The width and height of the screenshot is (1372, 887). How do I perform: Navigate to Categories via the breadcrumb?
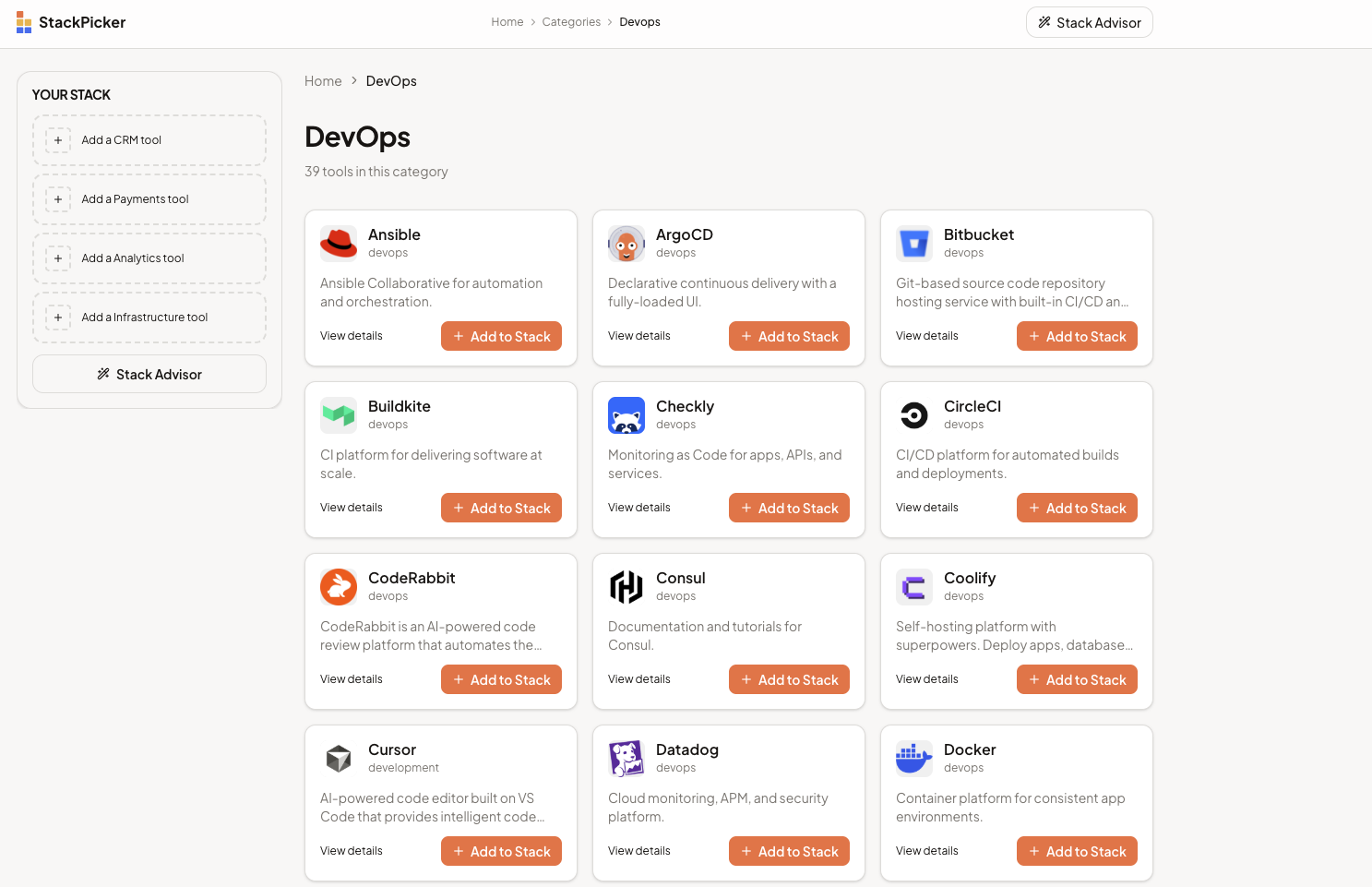pyautogui.click(x=570, y=21)
